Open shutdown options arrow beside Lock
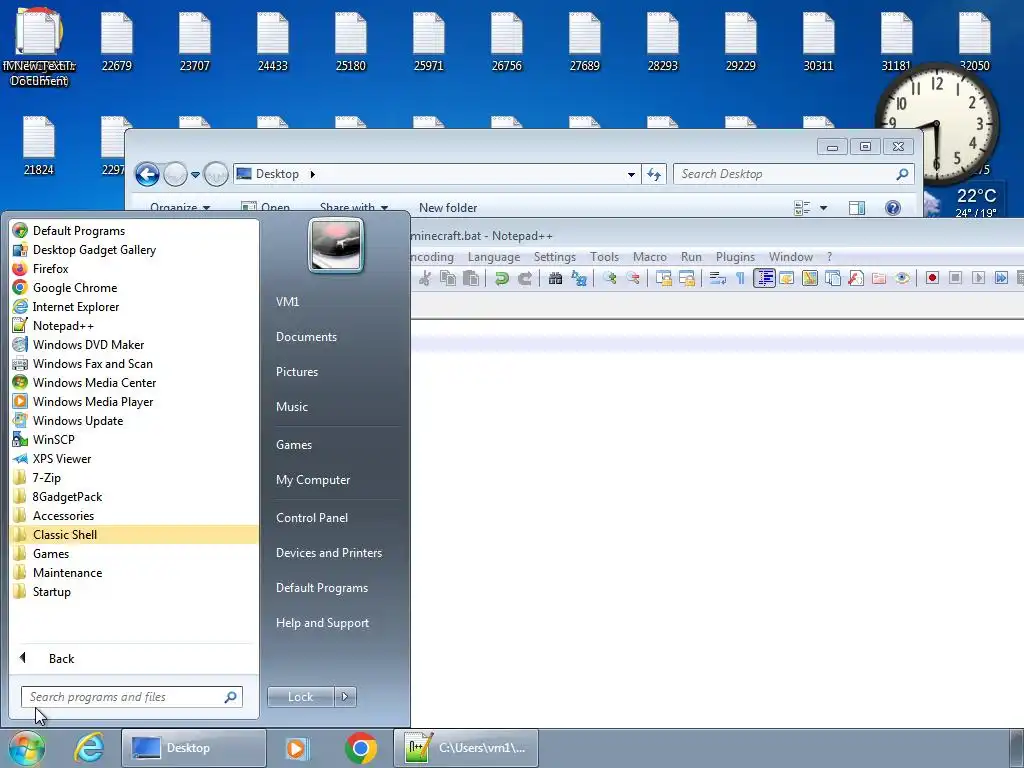 [x=345, y=697]
